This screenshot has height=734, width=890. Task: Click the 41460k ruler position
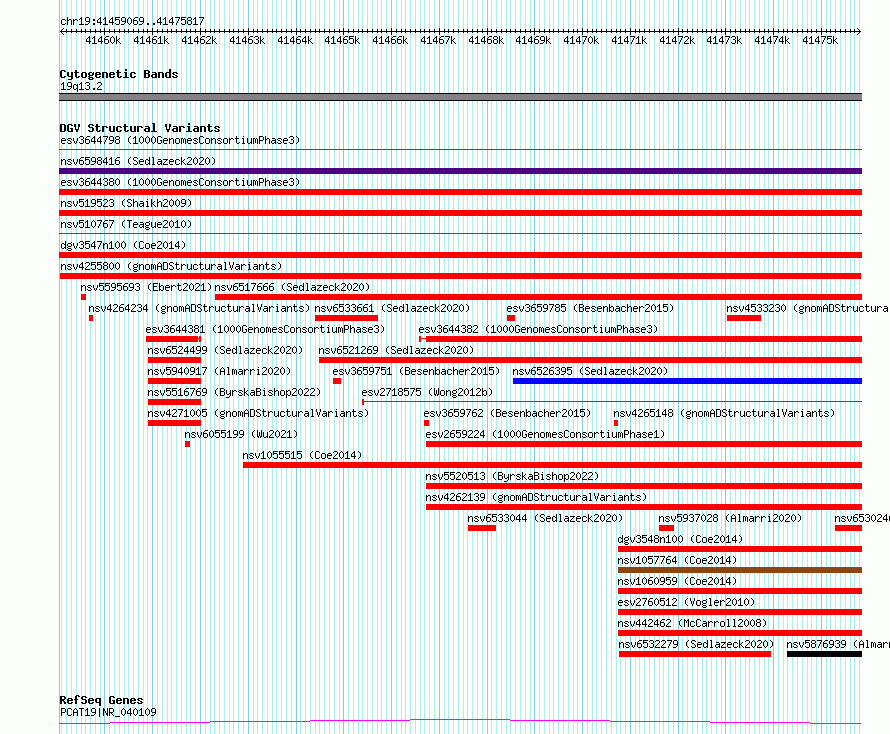pyautogui.click(x=103, y=40)
